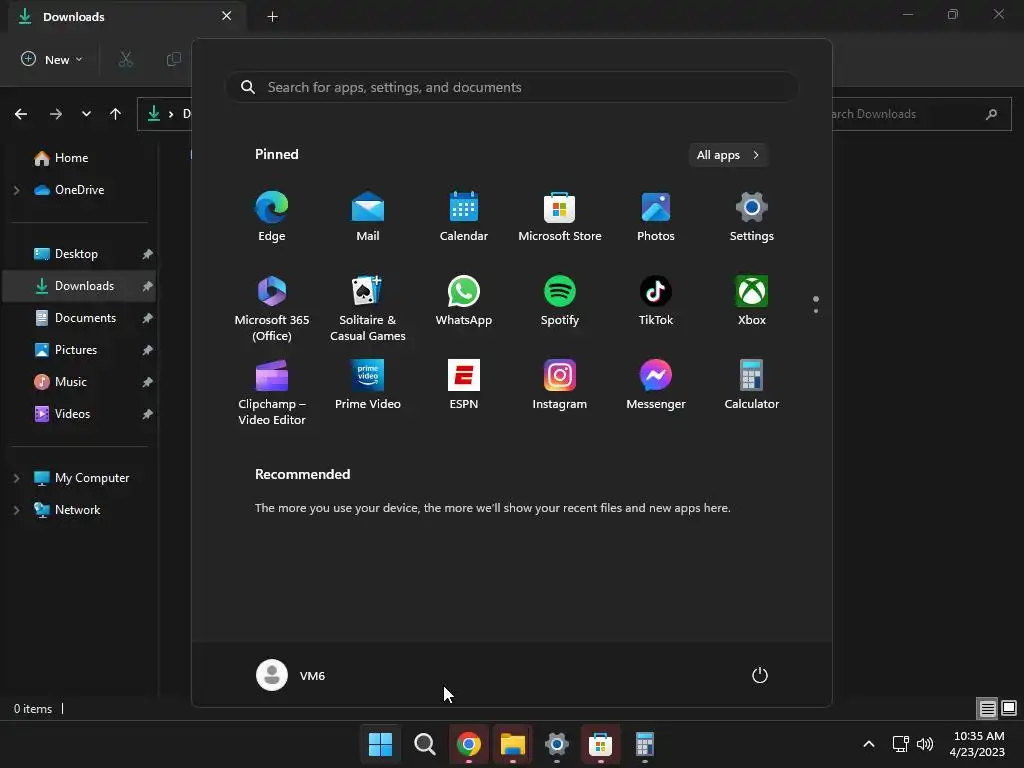This screenshot has height=768, width=1024.
Task: Click the Cut scissors icon in Explorer toolbar
Action: click(x=125, y=59)
